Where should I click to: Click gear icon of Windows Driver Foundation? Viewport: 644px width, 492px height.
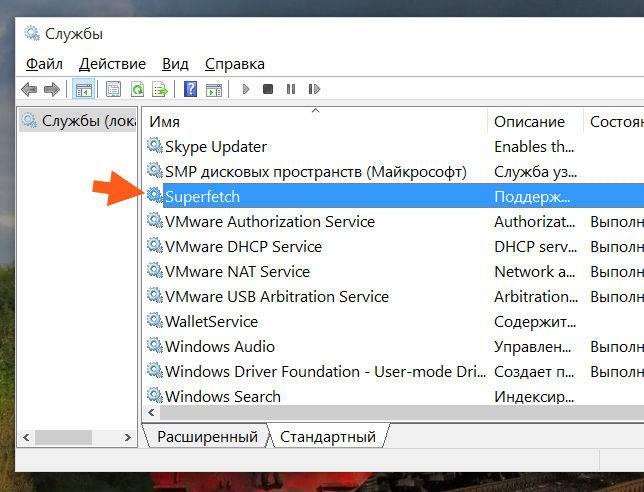point(155,370)
